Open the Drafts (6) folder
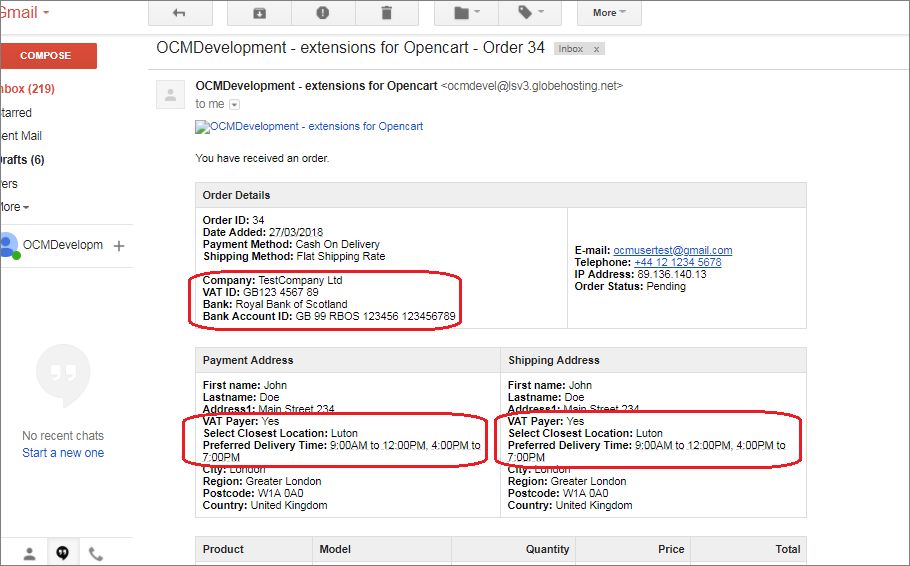Viewport: 910px width, 566px height. [22, 160]
